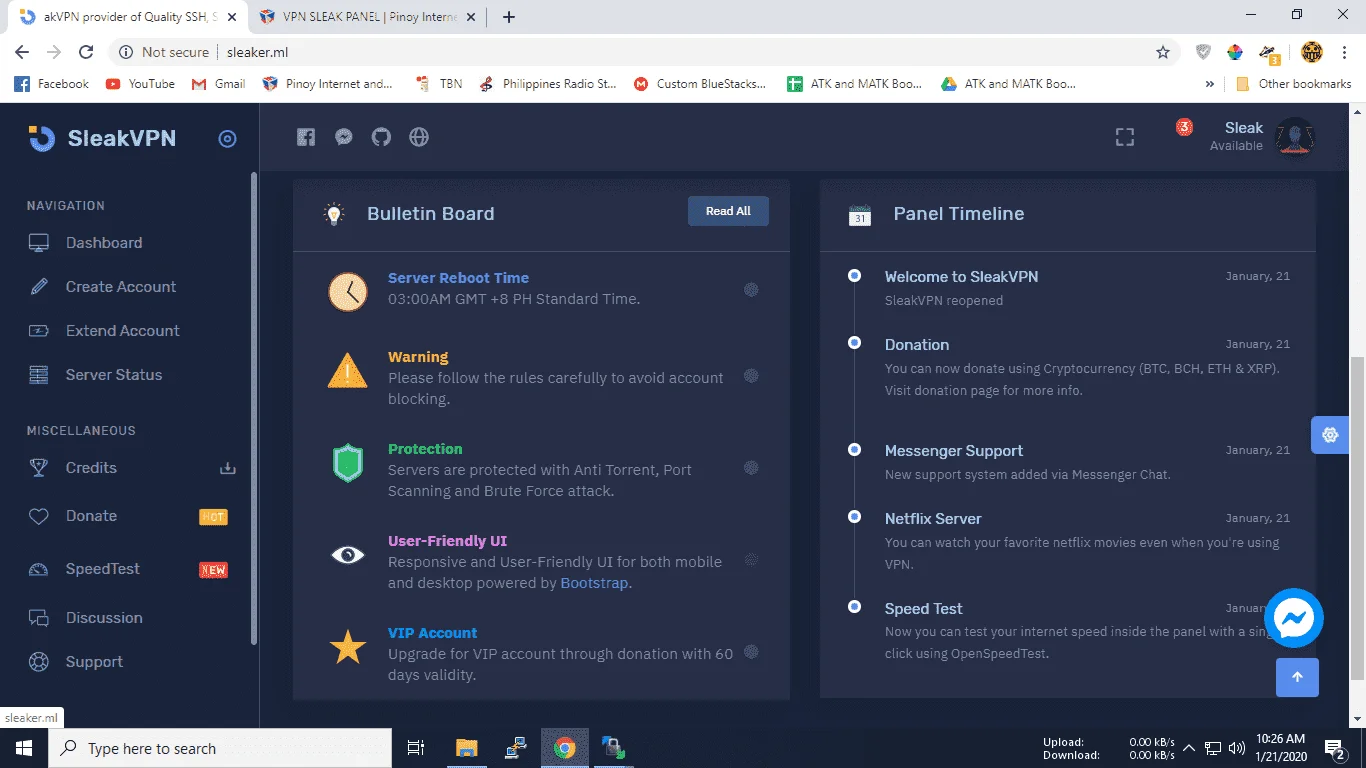Bookmark this page with the star icon
This screenshot has height=768, width=1366.
pos(1163,52)
